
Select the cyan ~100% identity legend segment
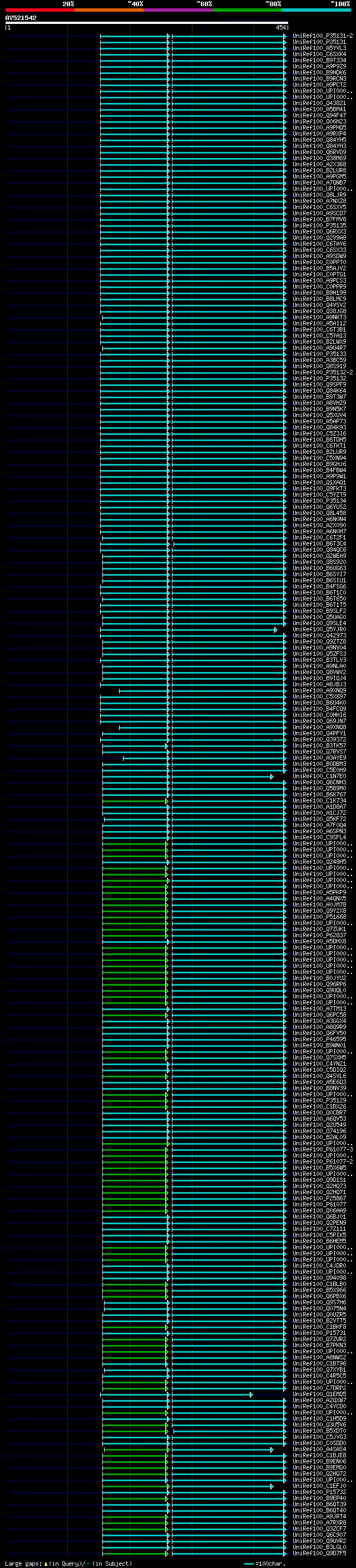click(x=317, y=10)
